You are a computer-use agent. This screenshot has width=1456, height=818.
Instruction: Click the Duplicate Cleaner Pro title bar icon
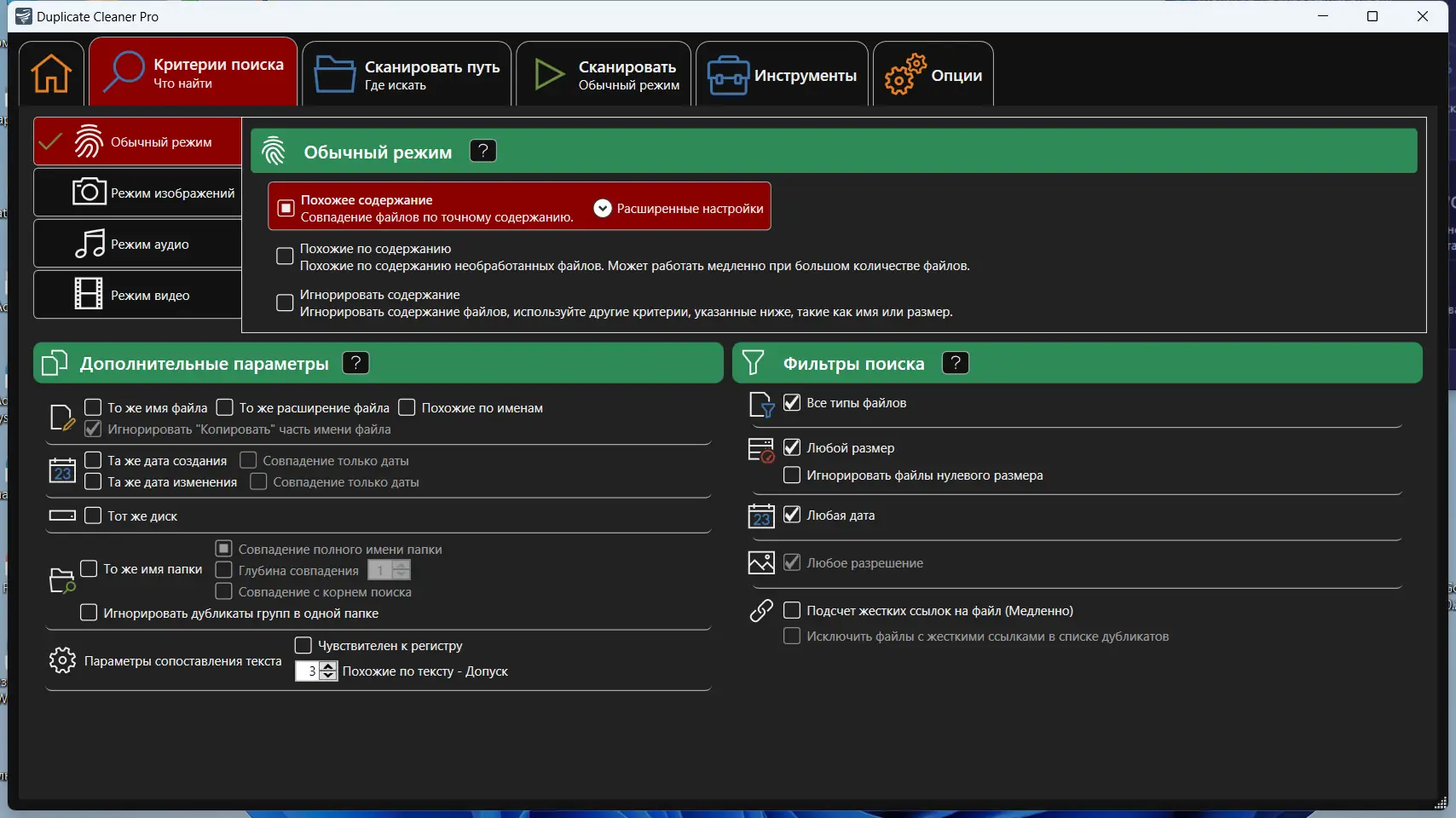click(24, 16)
